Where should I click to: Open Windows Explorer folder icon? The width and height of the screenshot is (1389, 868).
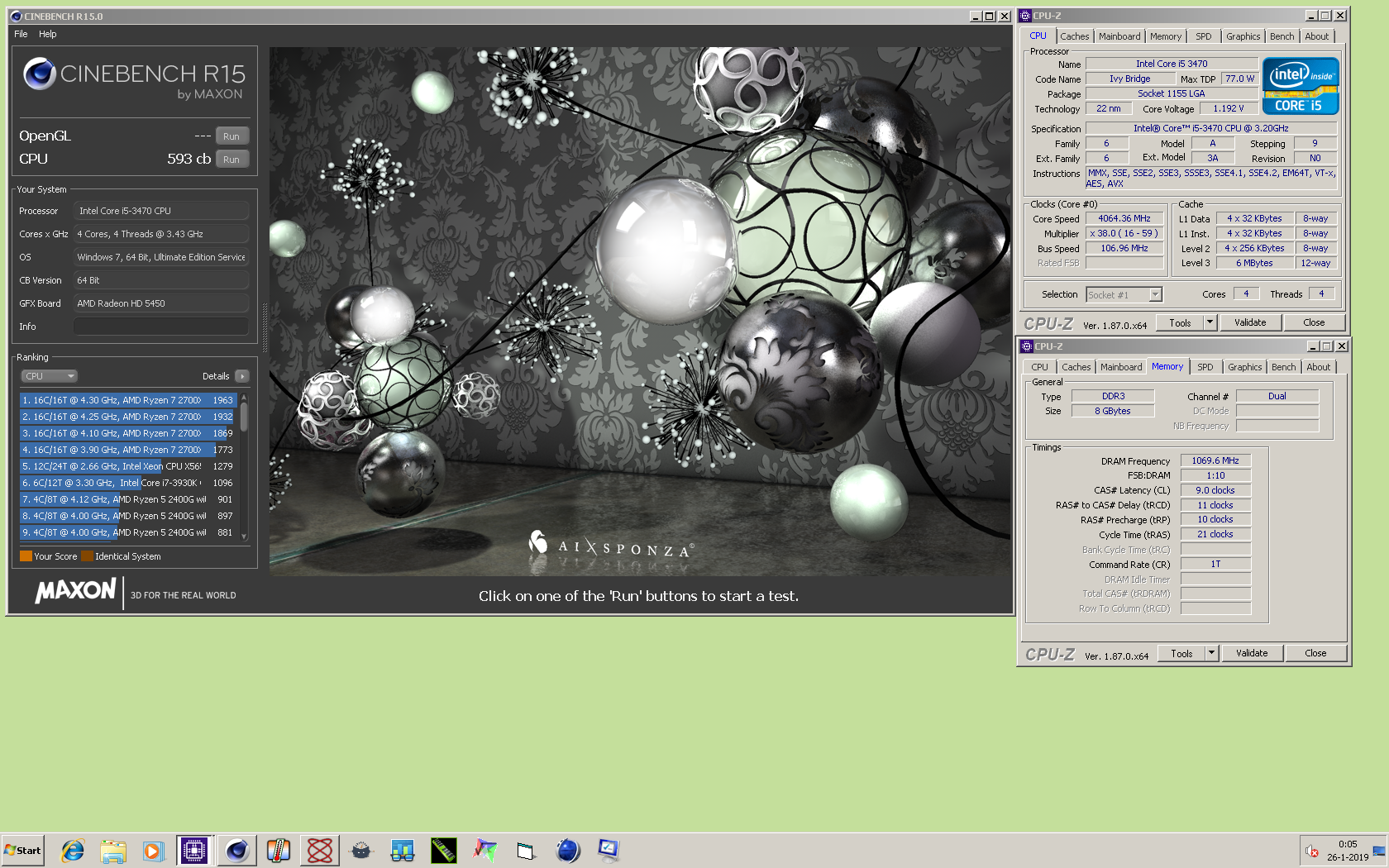(113, 851)
